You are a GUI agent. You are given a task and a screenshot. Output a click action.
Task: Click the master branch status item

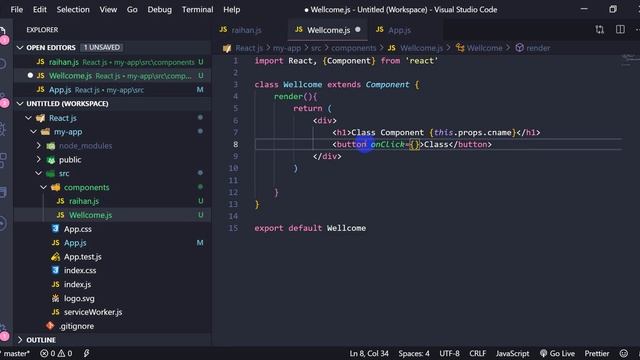click(16, 353)
